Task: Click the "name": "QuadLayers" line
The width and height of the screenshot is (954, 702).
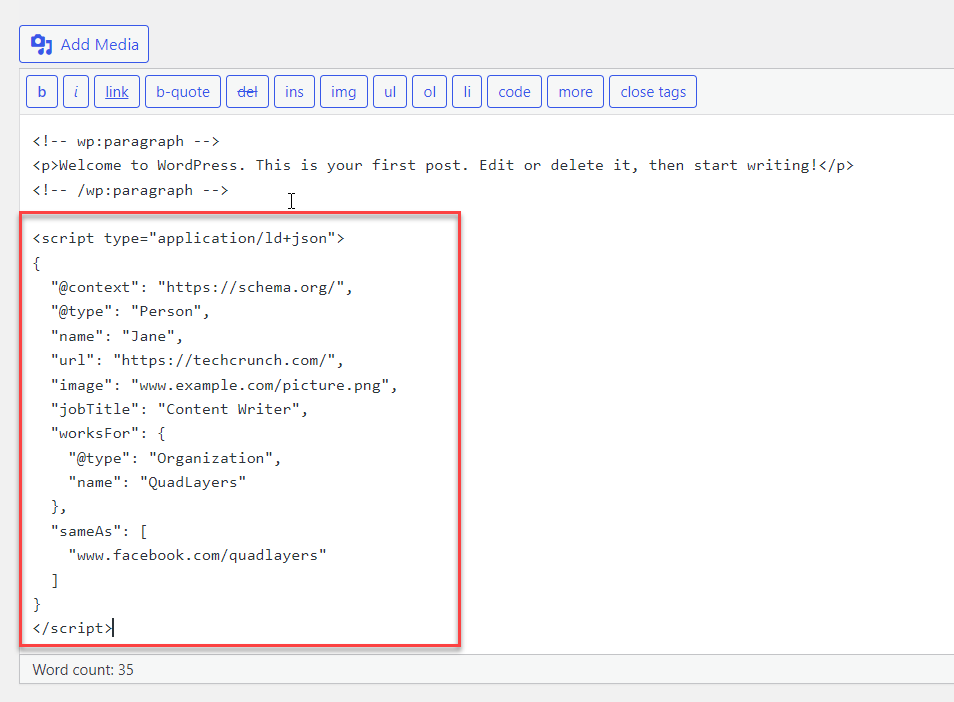Action: coord(157,482)
